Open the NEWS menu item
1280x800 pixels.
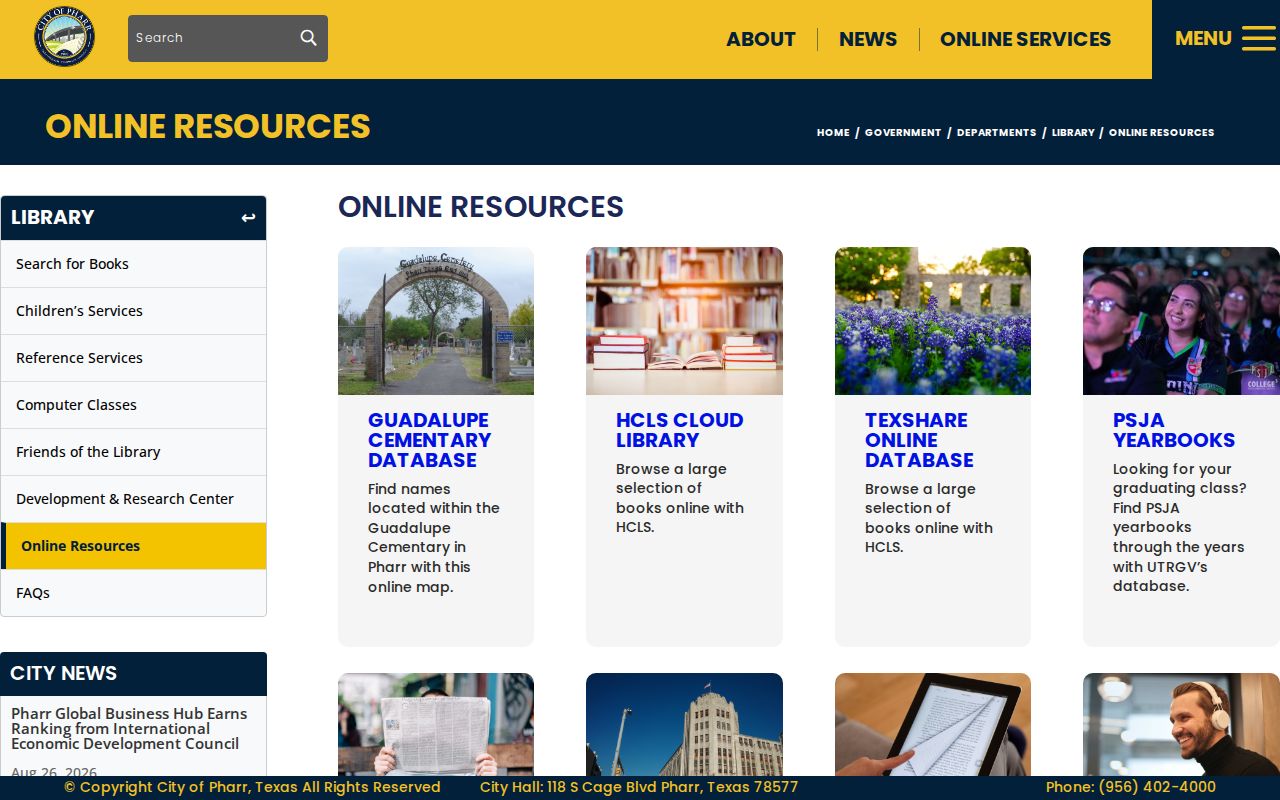[868, 39]
